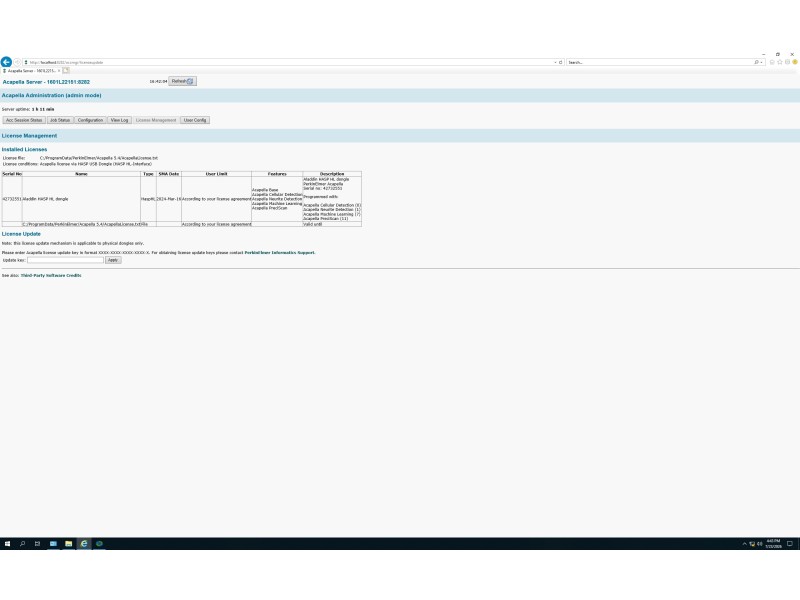Open File Explorer from taskbar
The image size is (800, 600).
(x=68, y=544)
